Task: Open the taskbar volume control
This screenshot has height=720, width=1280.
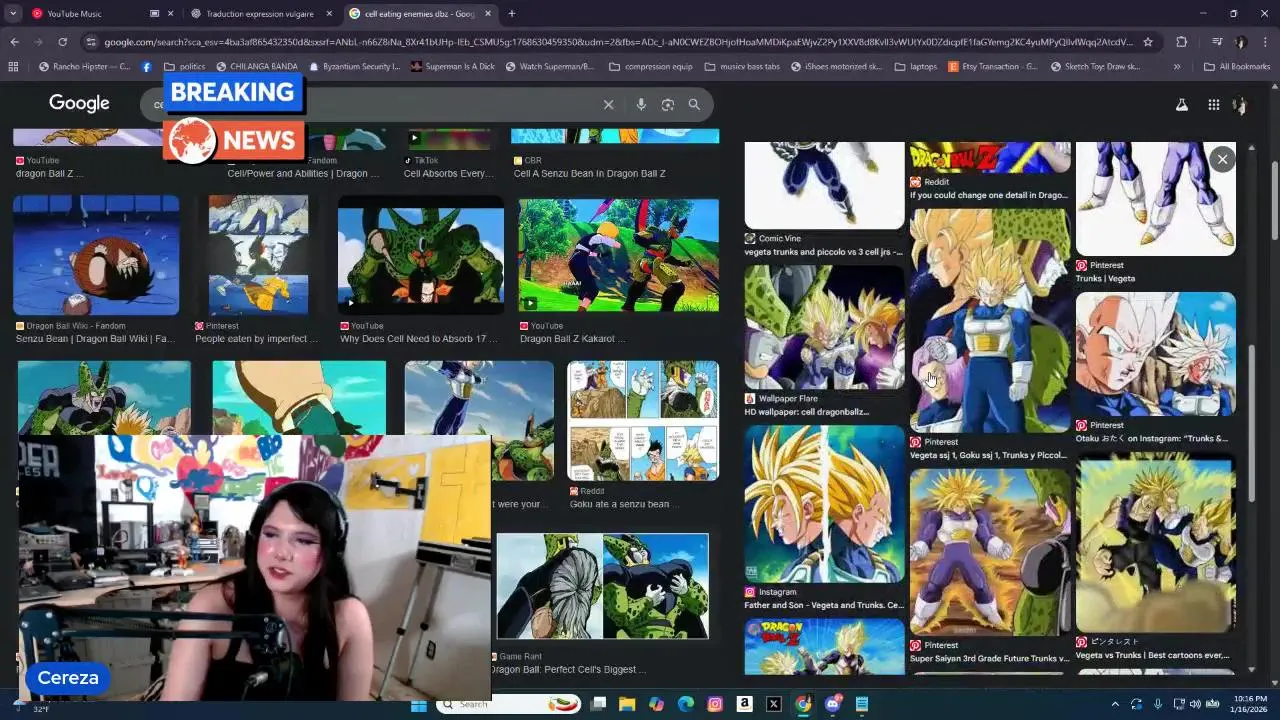Action: [x=1195, y=704]
